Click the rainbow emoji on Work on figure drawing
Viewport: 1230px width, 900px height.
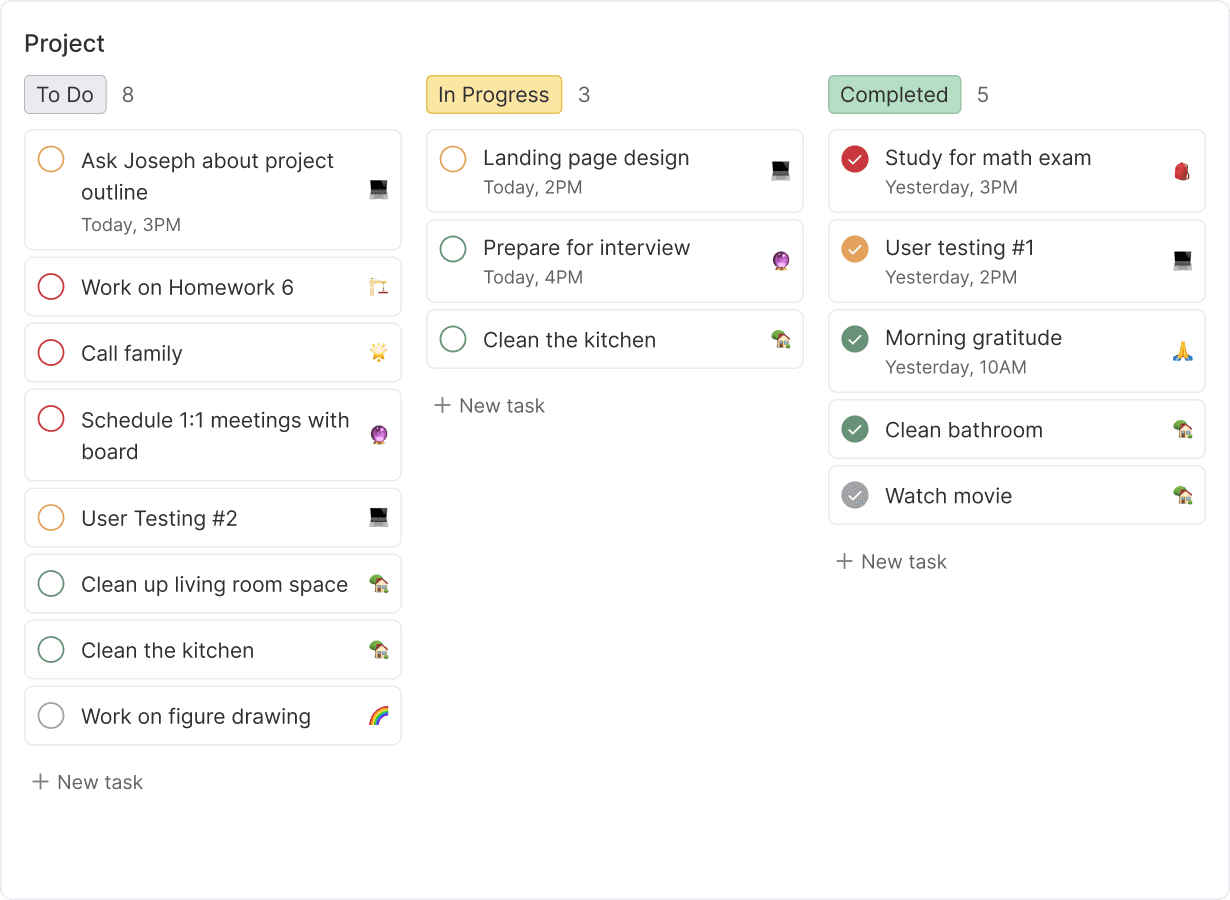(378, 716)
